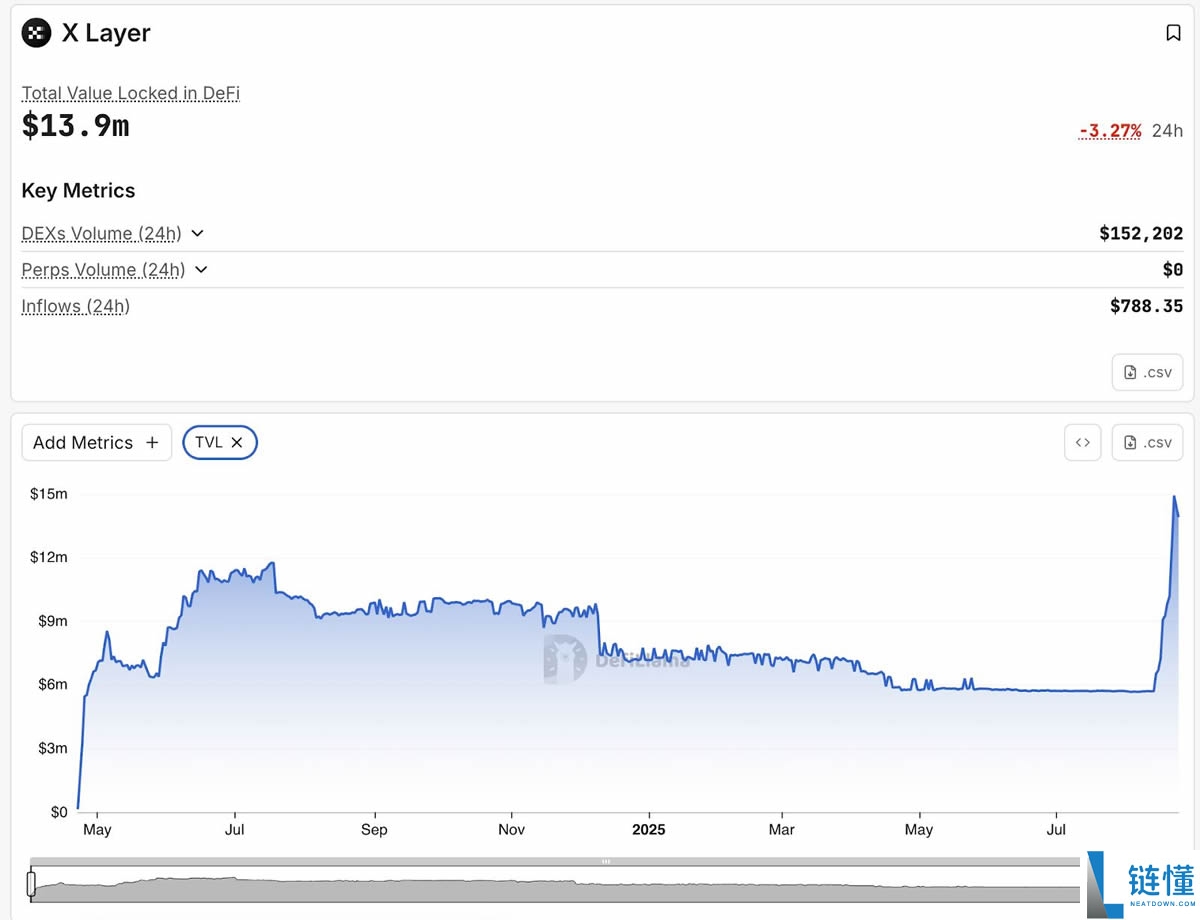1200x920 pixels.
Task: Expand the DEXs Volume (24h) row
Action: coord(197,233)
